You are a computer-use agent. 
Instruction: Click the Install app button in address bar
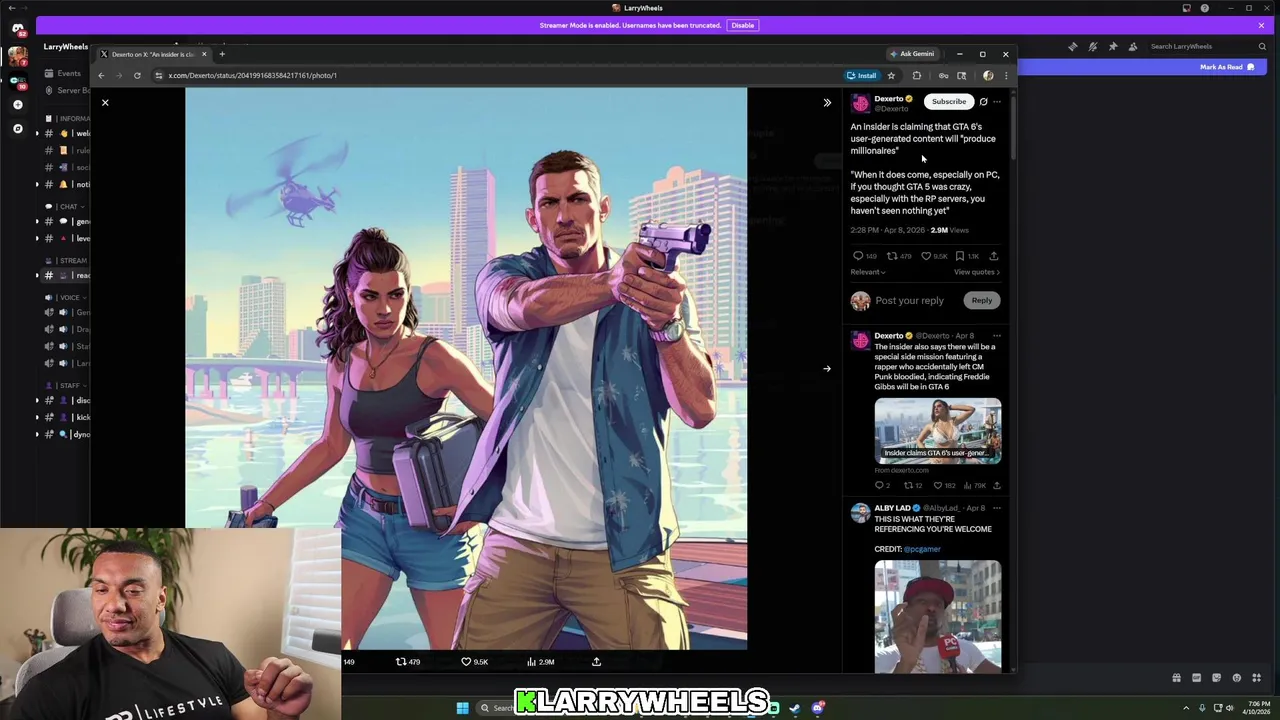point(862,75)
